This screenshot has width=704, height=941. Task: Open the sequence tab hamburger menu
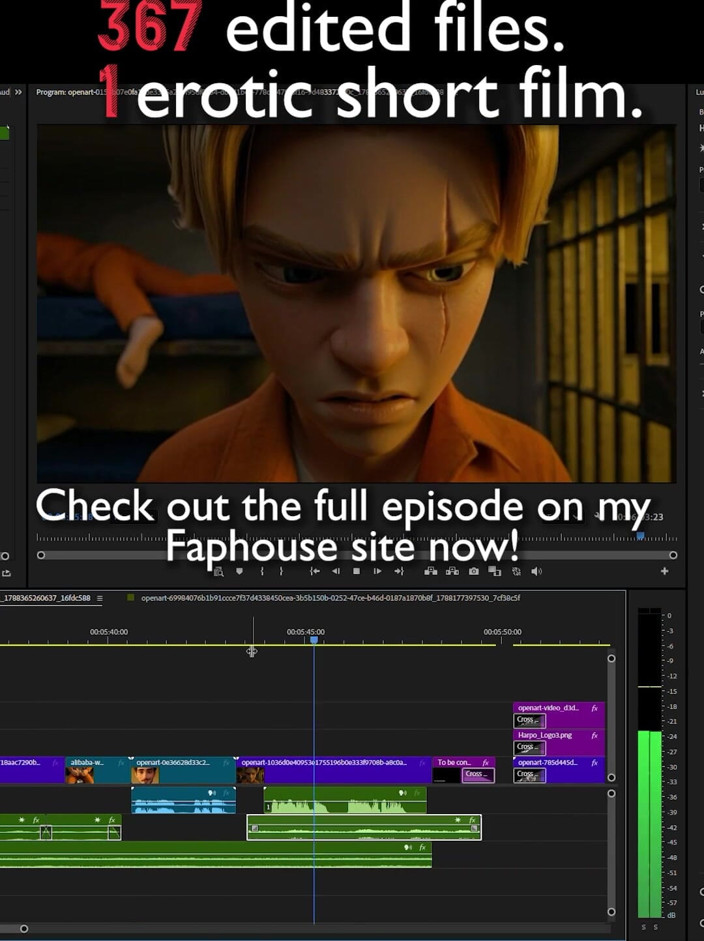pyautogui.click(x=100, y=598)
